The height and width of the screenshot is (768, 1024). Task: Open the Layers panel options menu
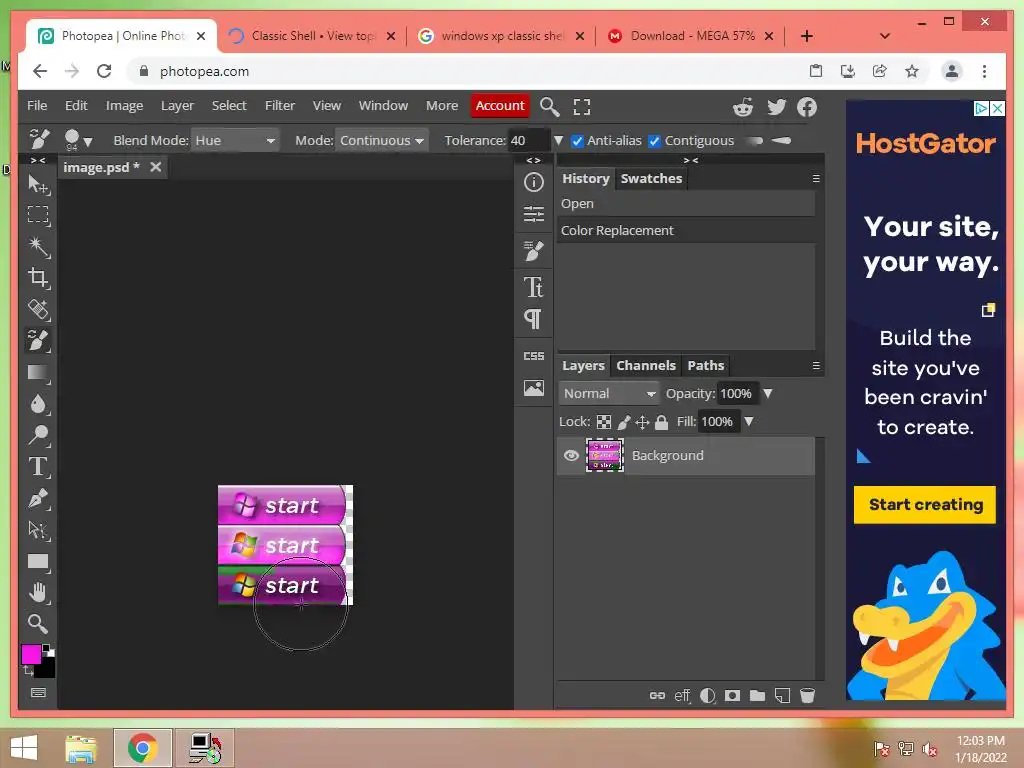pos(816,366)
